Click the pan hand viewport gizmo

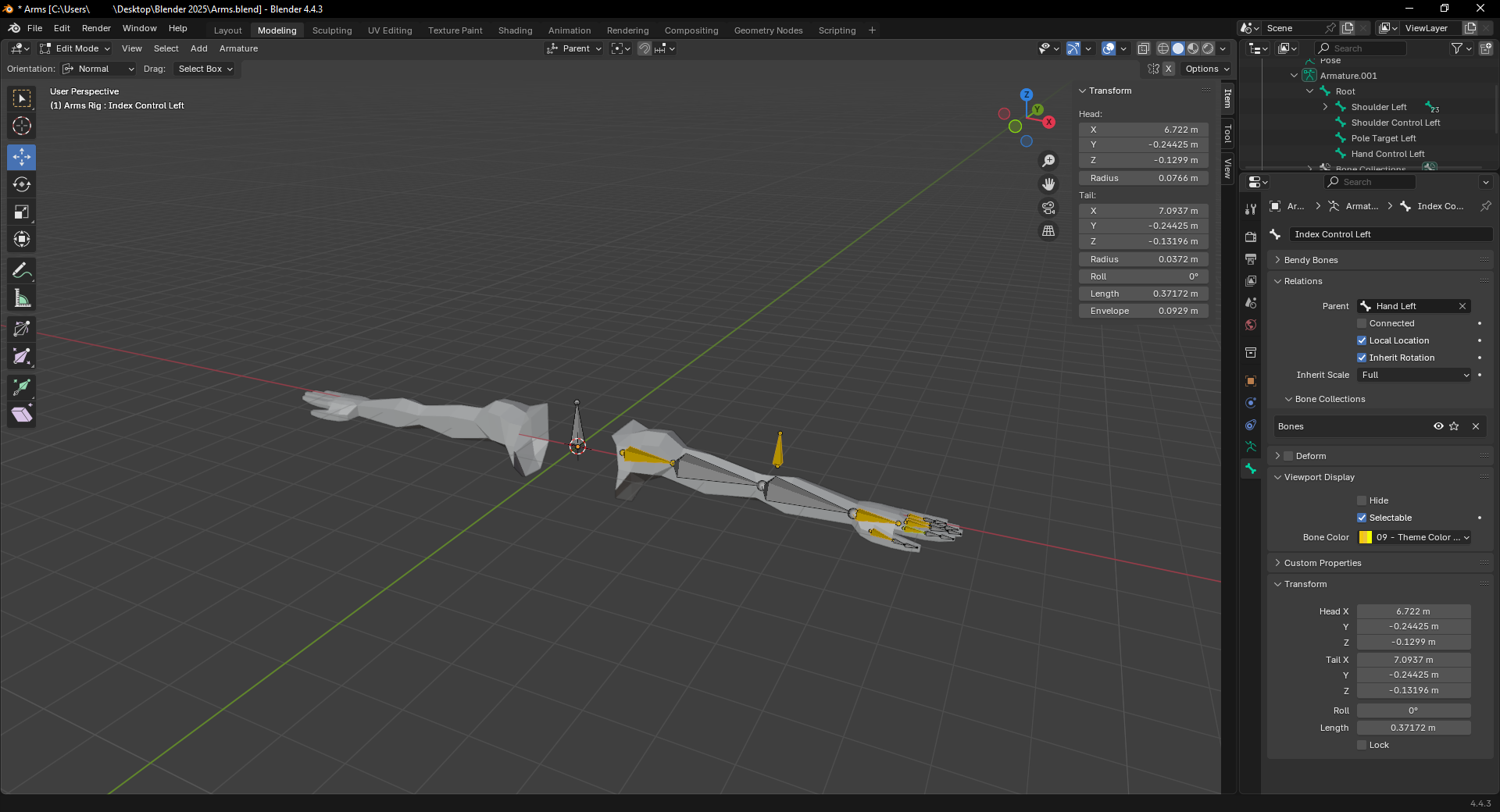click(x=1048, y=184)
